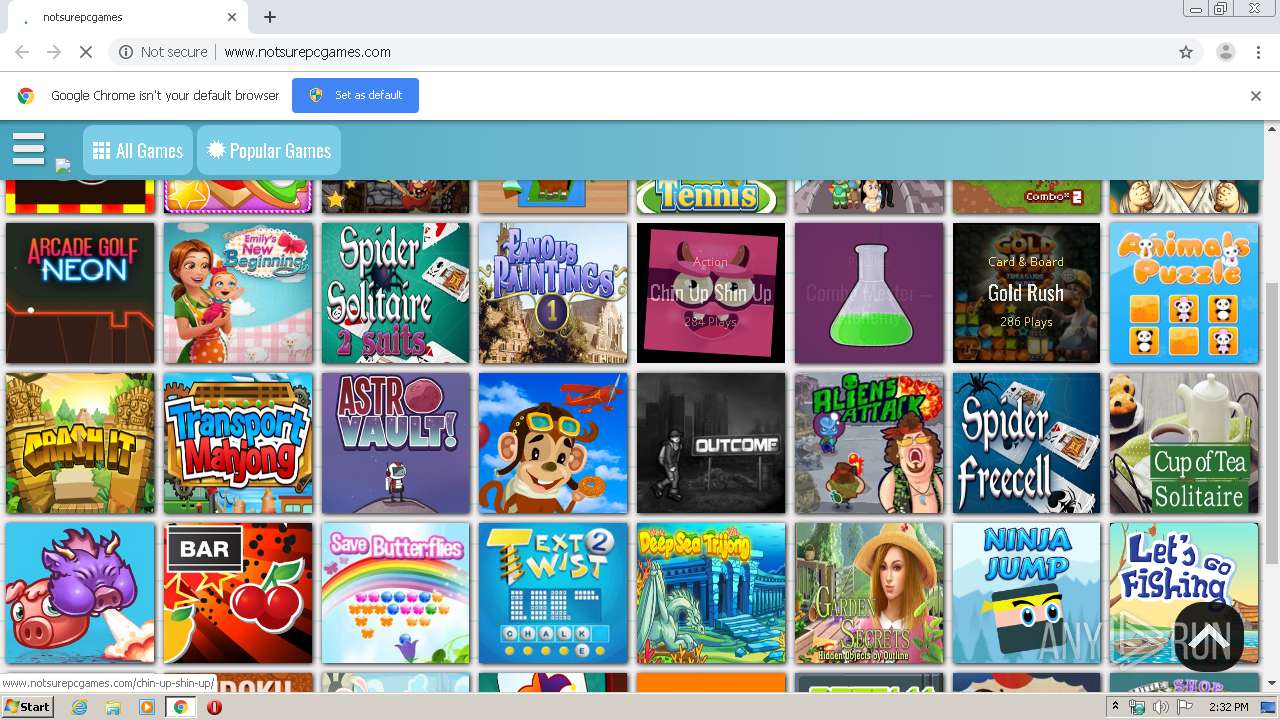The width and height of the screenshot is (1280, 720).
Task: Open the Famous Paintings 1 game
Action: pyautogui.click(x=553, y=293)
